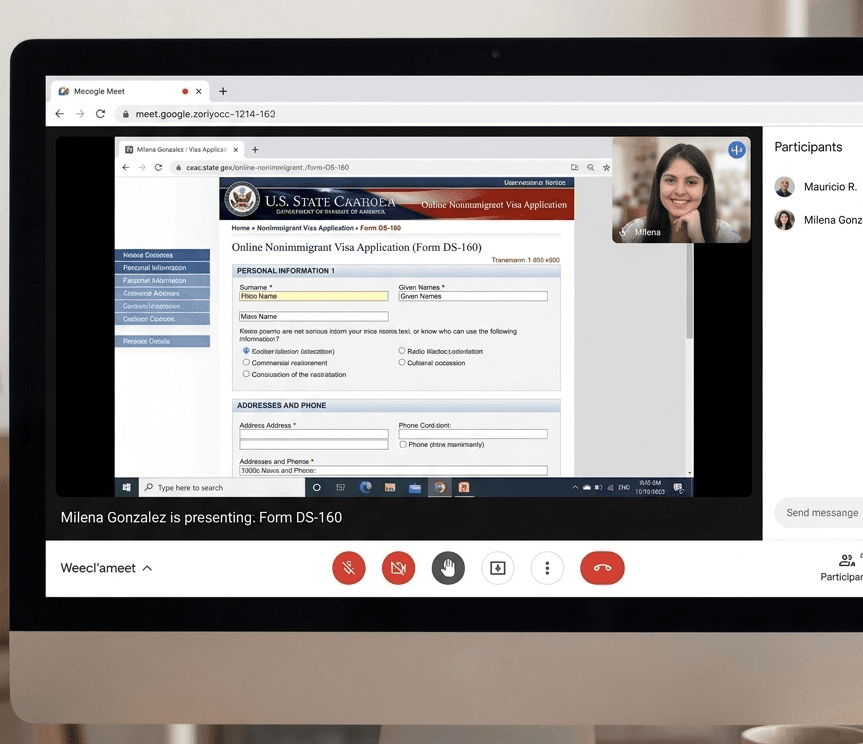The width and height of the screenshot is (863, 744).
Task: Select the Cultaral occassion radio option
Action: point(402,362)
